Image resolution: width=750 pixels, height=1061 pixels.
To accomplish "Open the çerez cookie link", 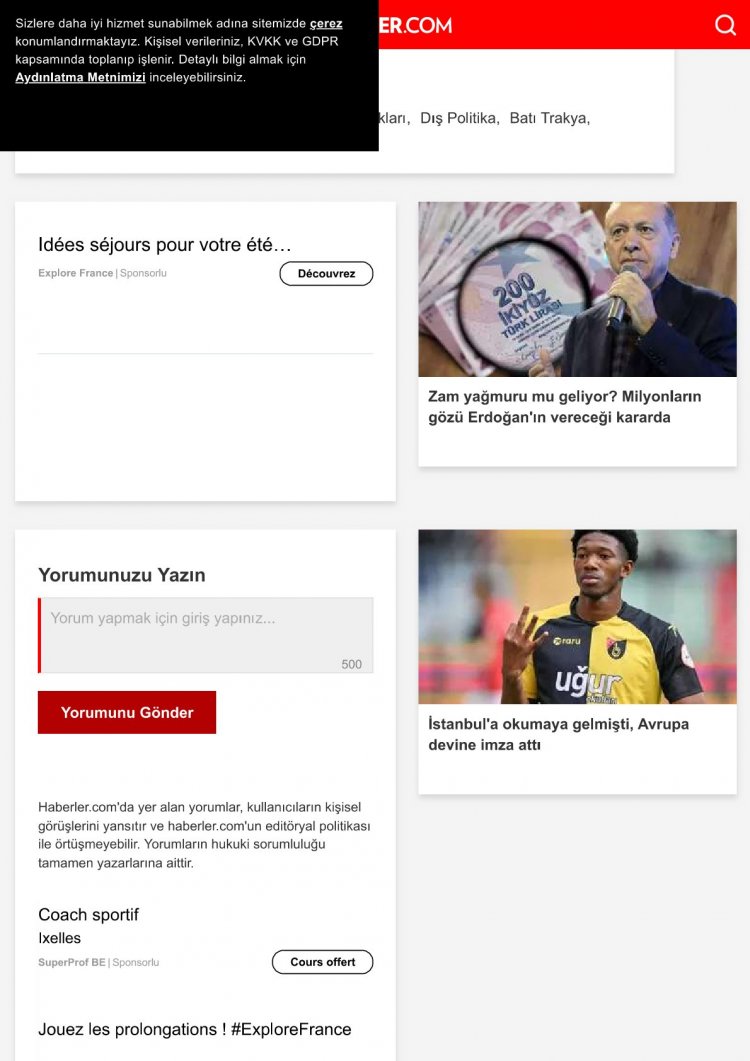I will tap(326, 24).
